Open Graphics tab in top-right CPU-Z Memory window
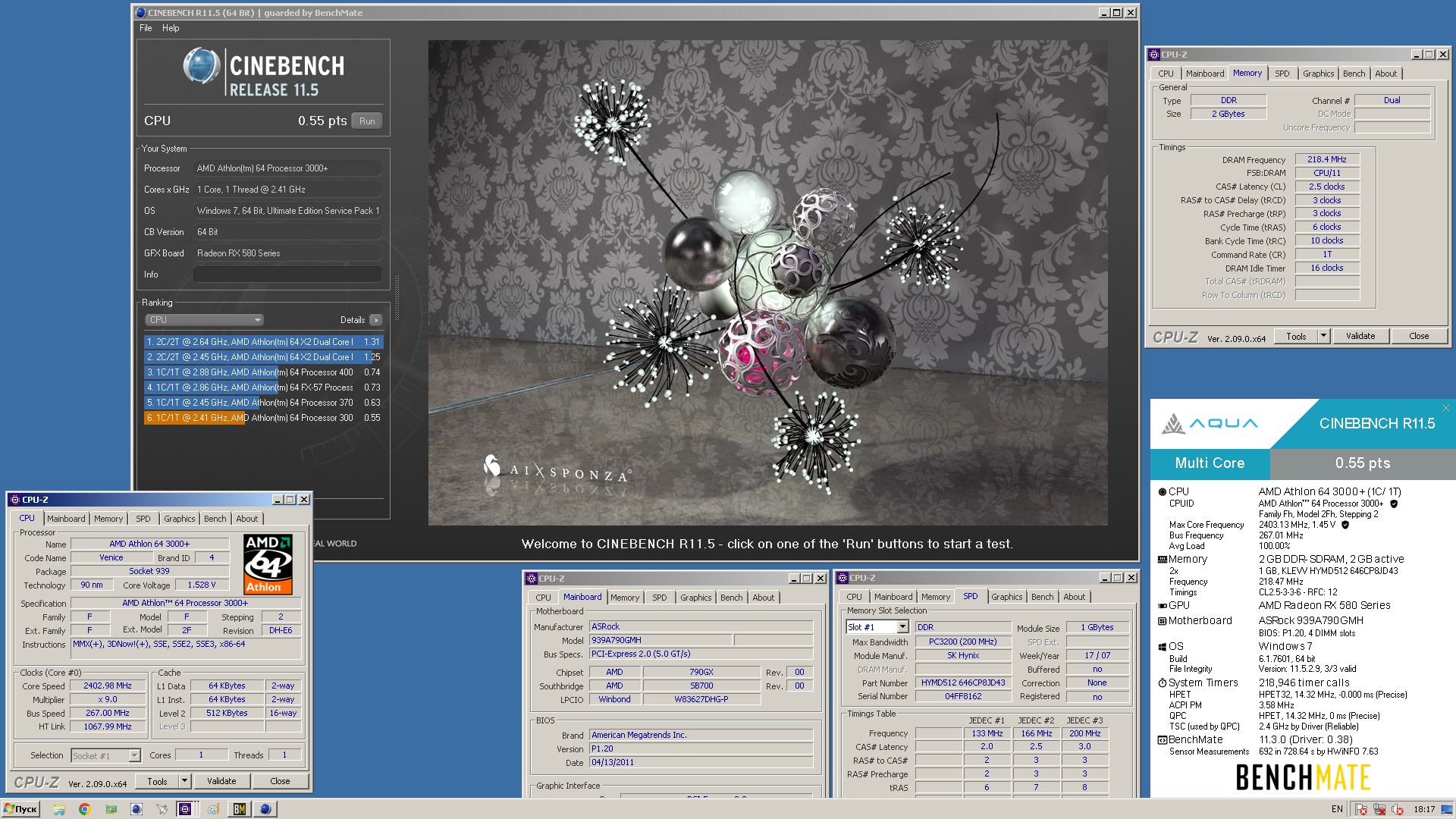Viewport: 1456px width, 819px height. (x=1318, y=74)
